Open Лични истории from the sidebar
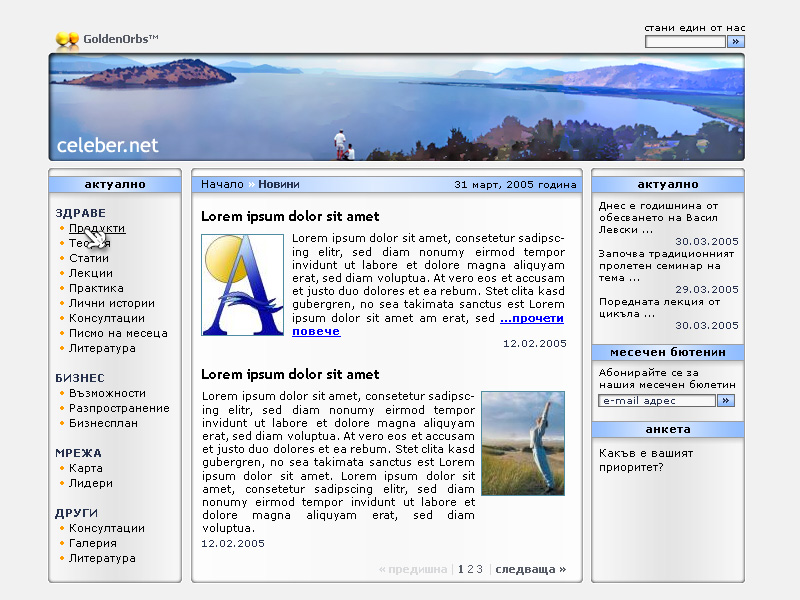The height and width of the screenshot is (600, 800). [111, 303]
